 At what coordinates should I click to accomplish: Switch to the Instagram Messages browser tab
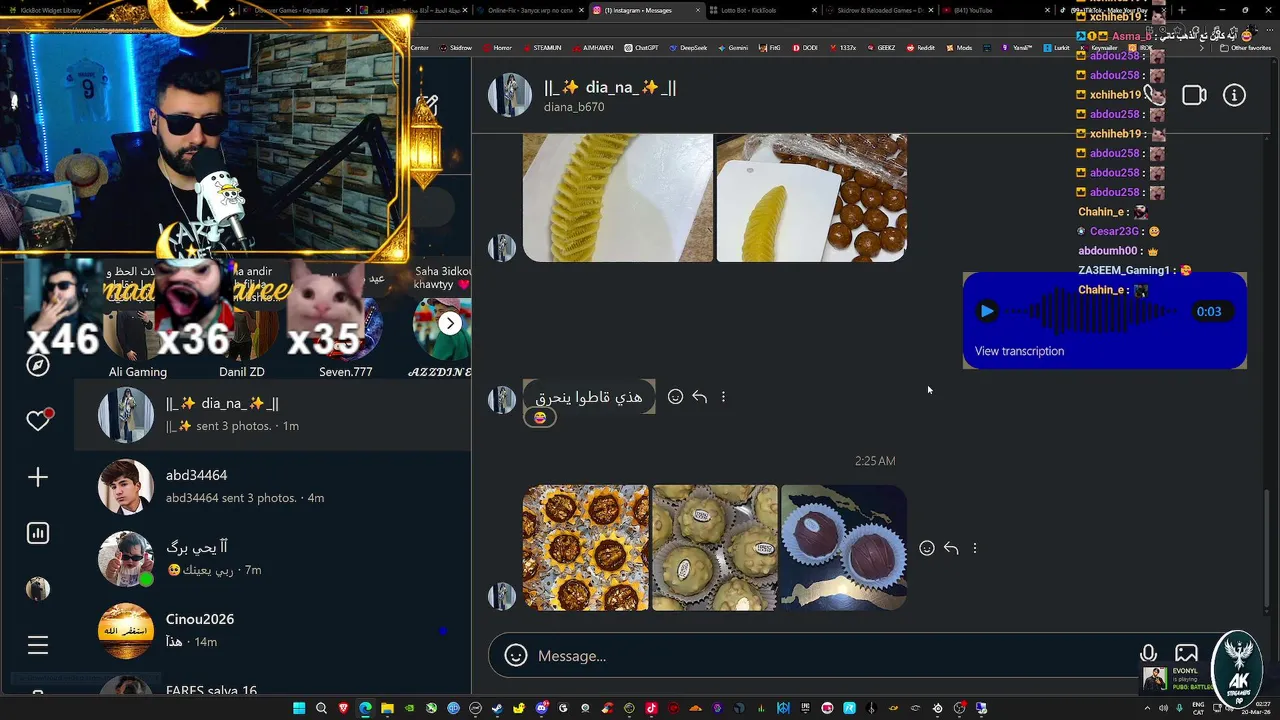click(647, 11)
